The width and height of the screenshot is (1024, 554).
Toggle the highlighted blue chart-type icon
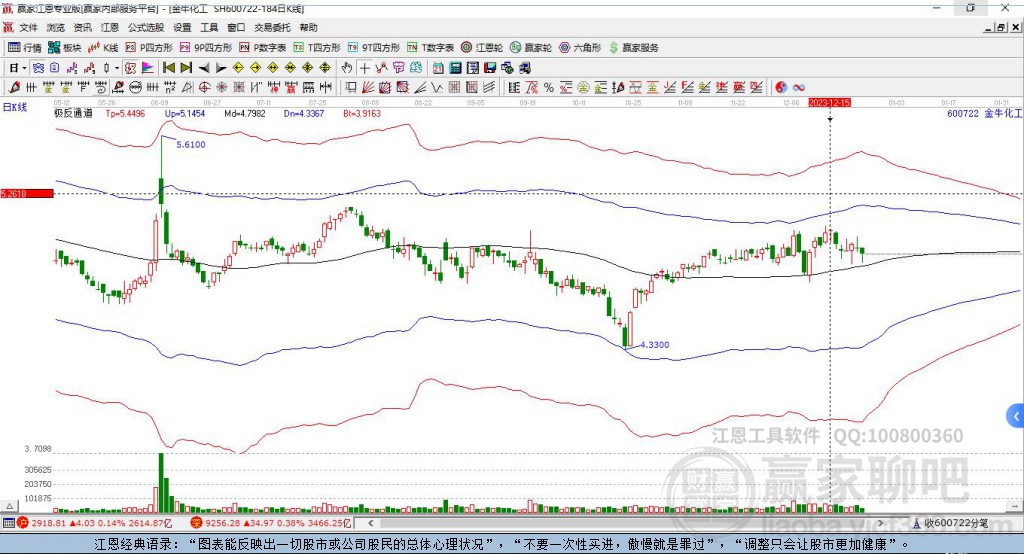(x=39, y=68)
